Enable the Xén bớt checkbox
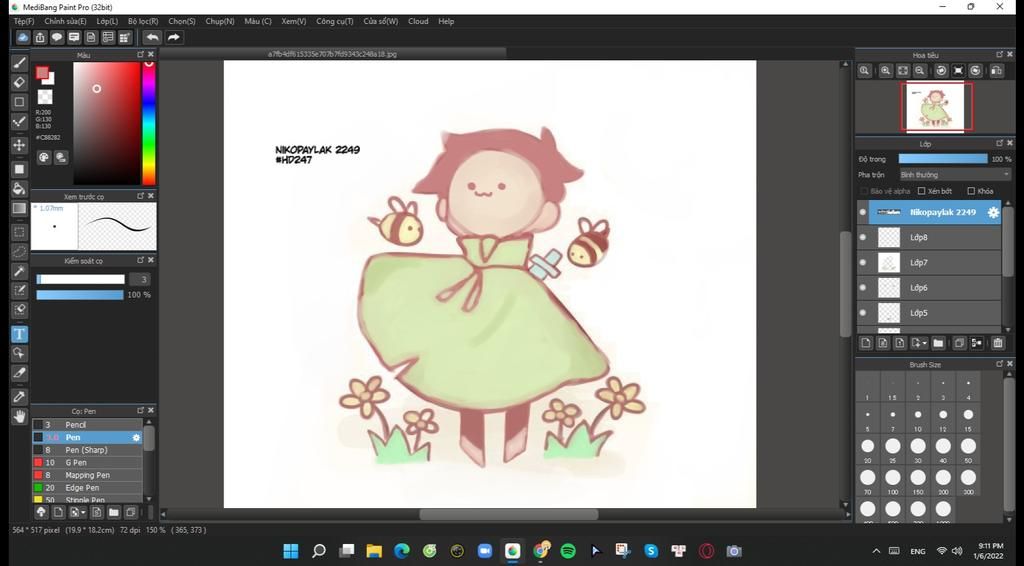This screenshot has width=1024, height=566. [x=922, y=191]
